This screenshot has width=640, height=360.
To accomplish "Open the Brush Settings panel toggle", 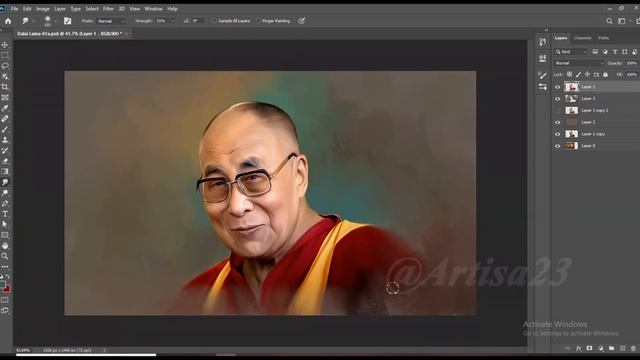I will tap(67, 21).
